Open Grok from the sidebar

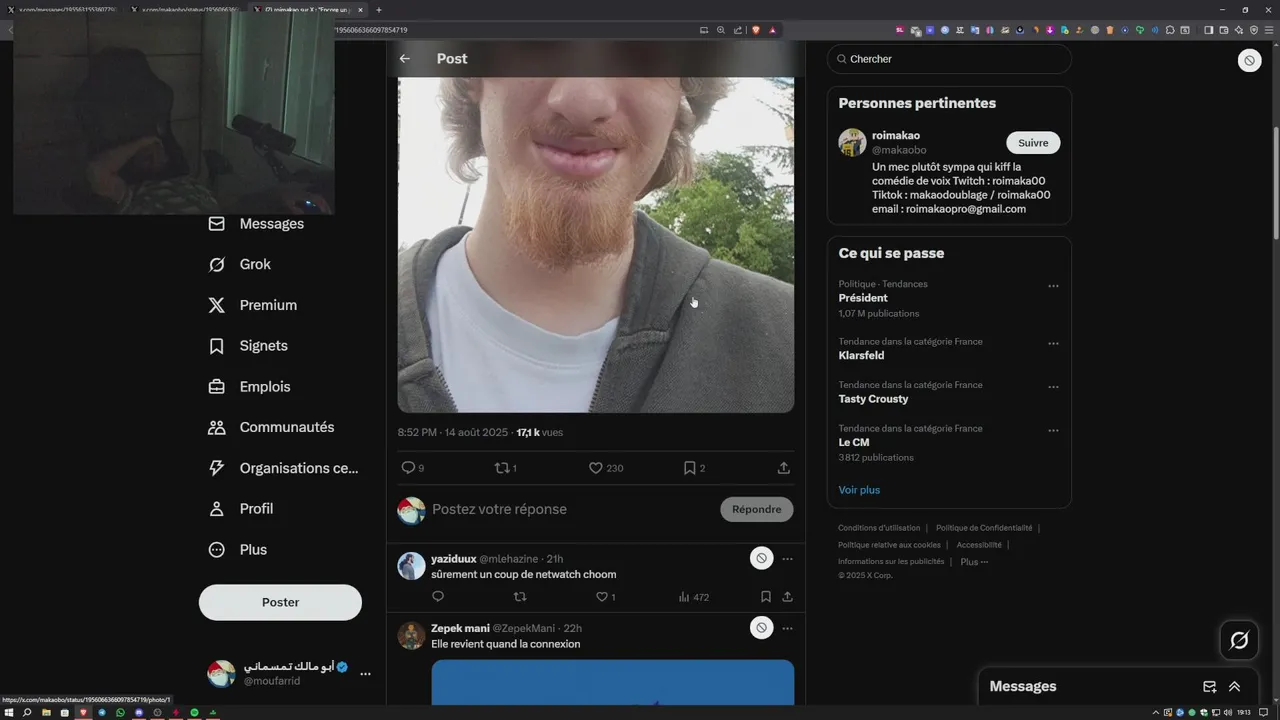[239, 265]
